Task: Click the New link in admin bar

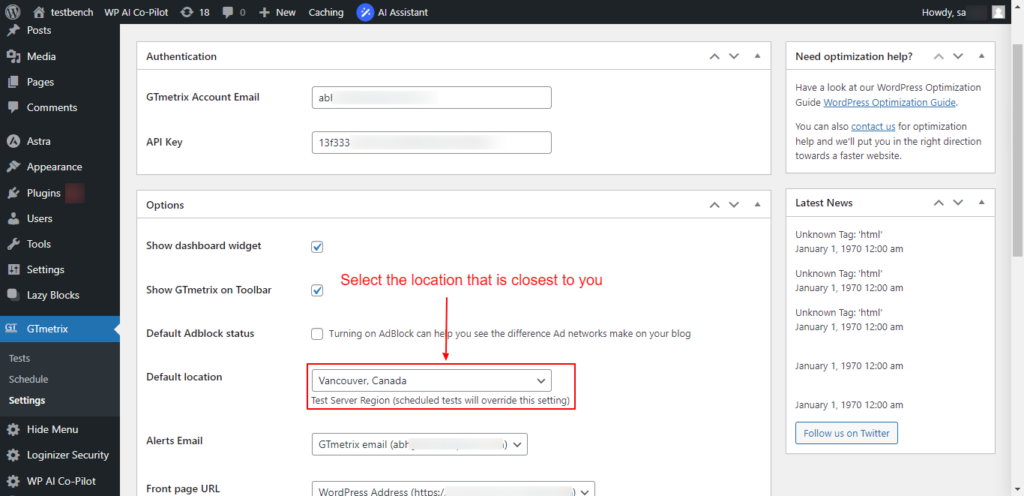Action: [x=285, y=12]
